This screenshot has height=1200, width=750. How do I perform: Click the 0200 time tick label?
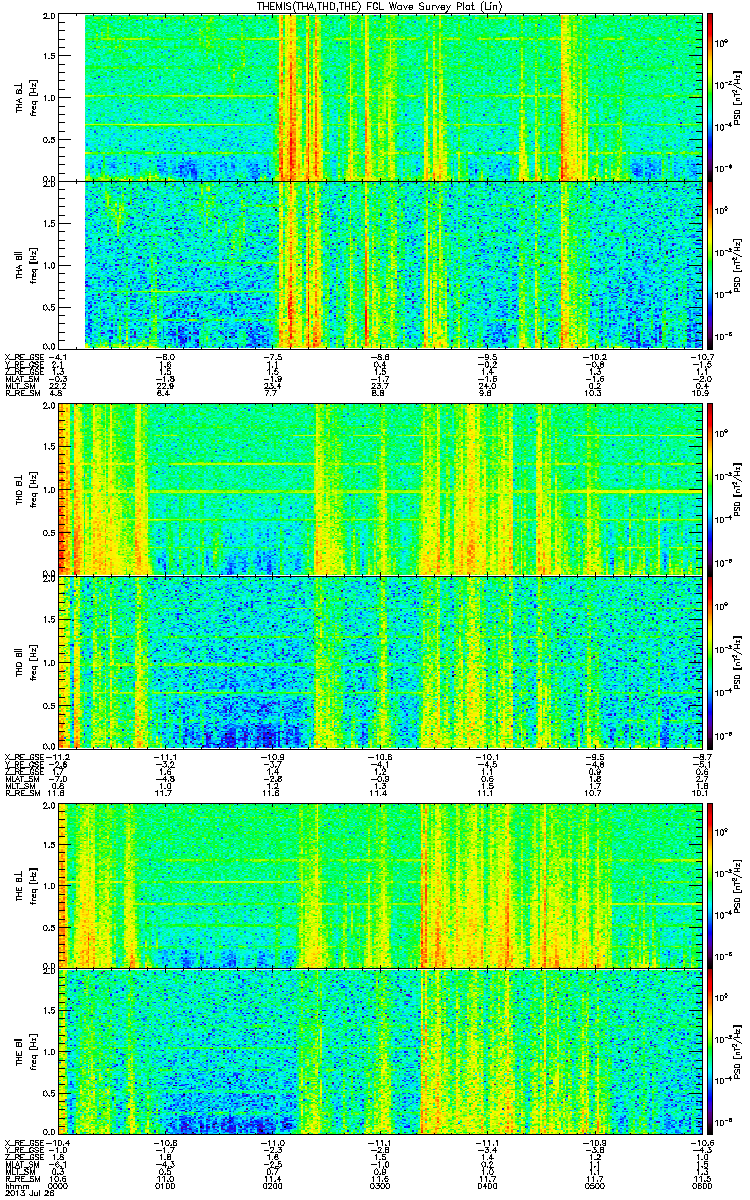(274, 1187)
